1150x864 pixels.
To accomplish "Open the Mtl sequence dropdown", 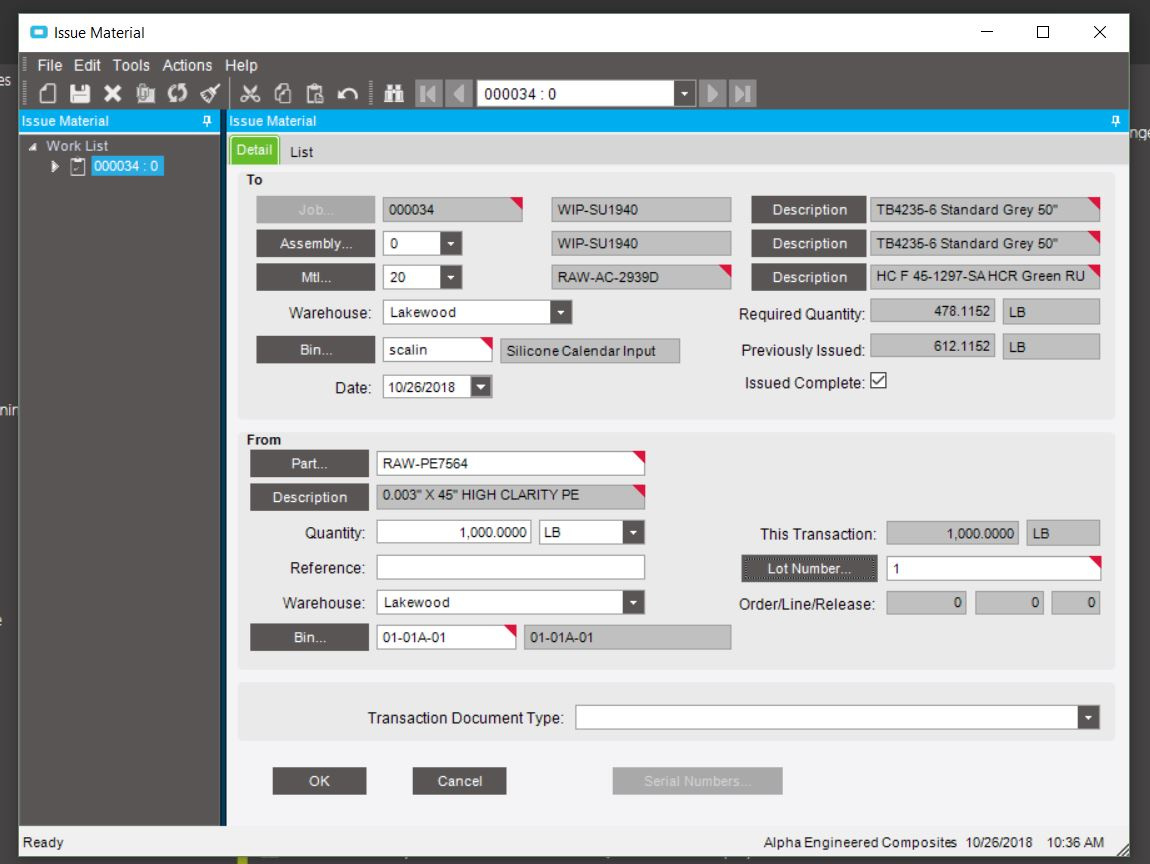I will pos(451,277).
